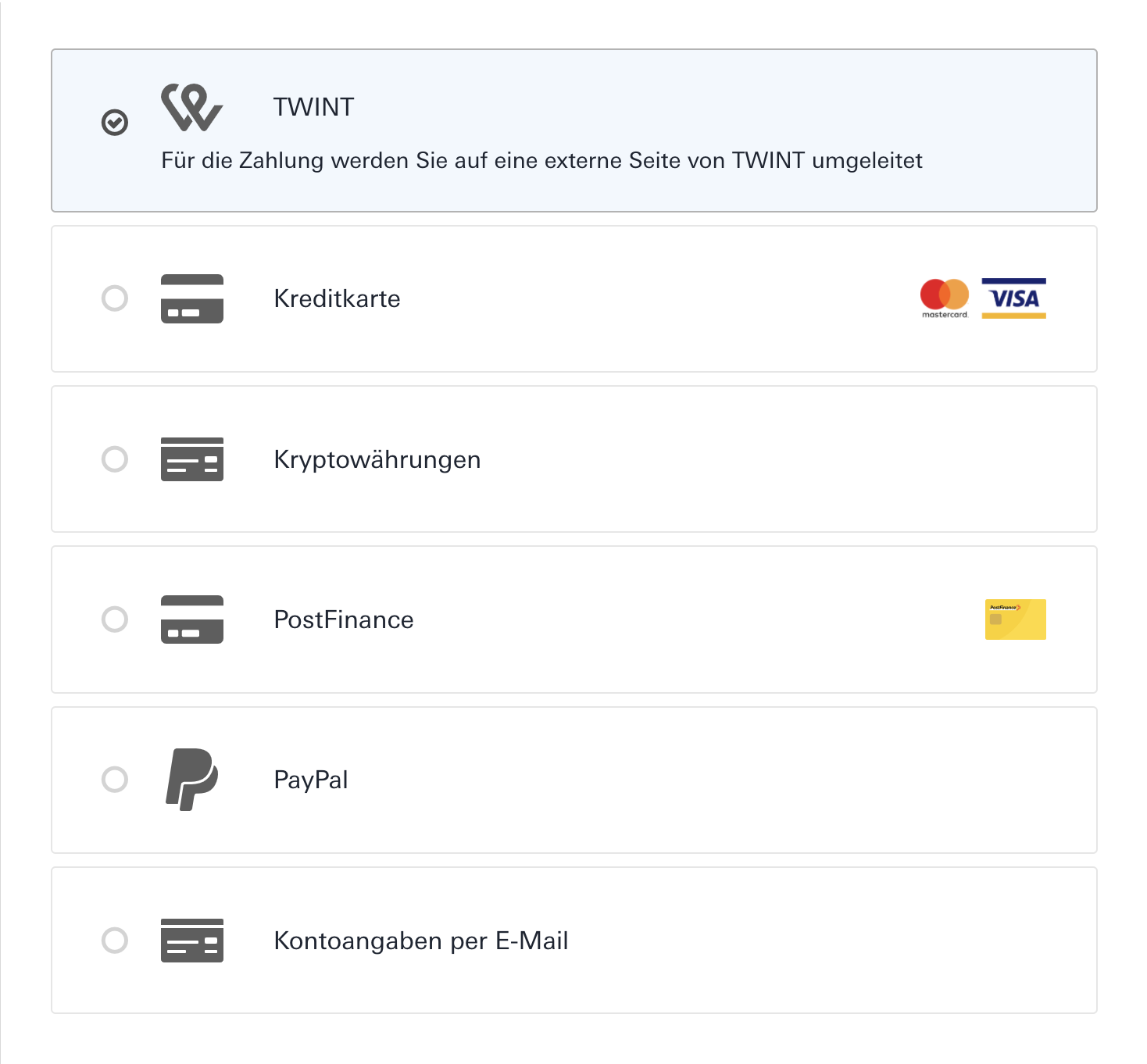
Task: Click the TWINT logo icon
Action: tap(192, 108)
